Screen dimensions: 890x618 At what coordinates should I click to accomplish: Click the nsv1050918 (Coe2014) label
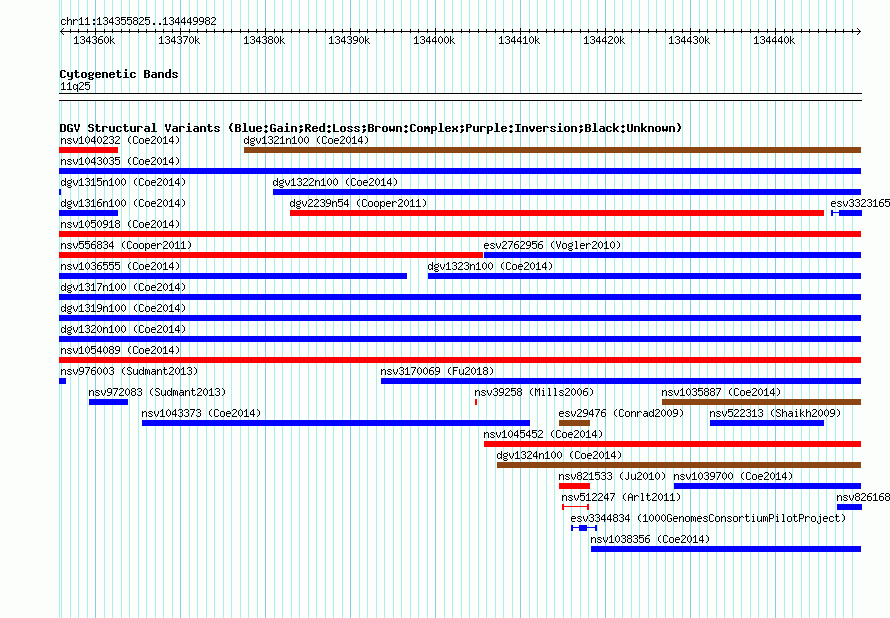[x=120, y=224]
